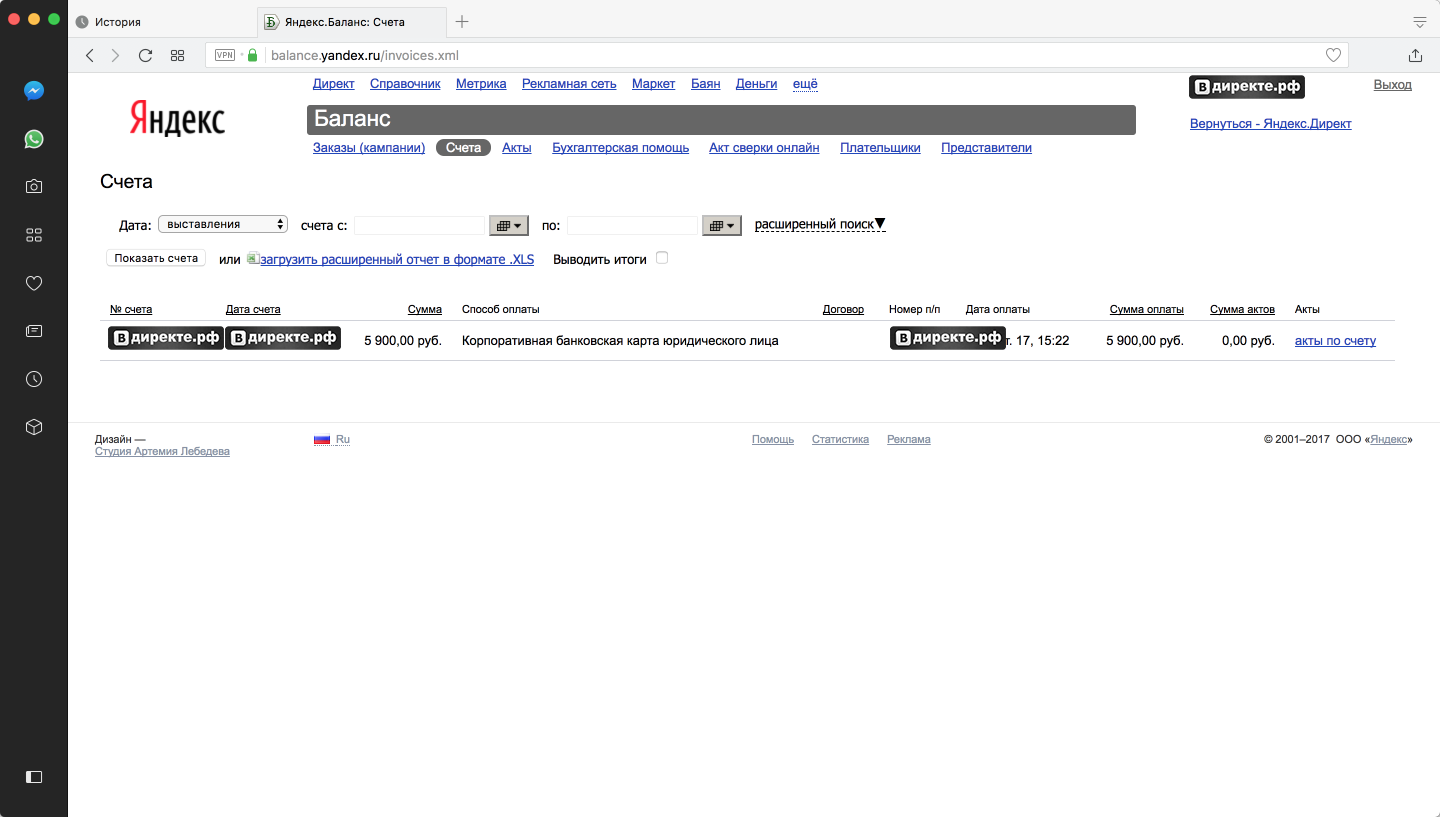Expand 'расширенный поиск' options

click(x=820, y=224)
